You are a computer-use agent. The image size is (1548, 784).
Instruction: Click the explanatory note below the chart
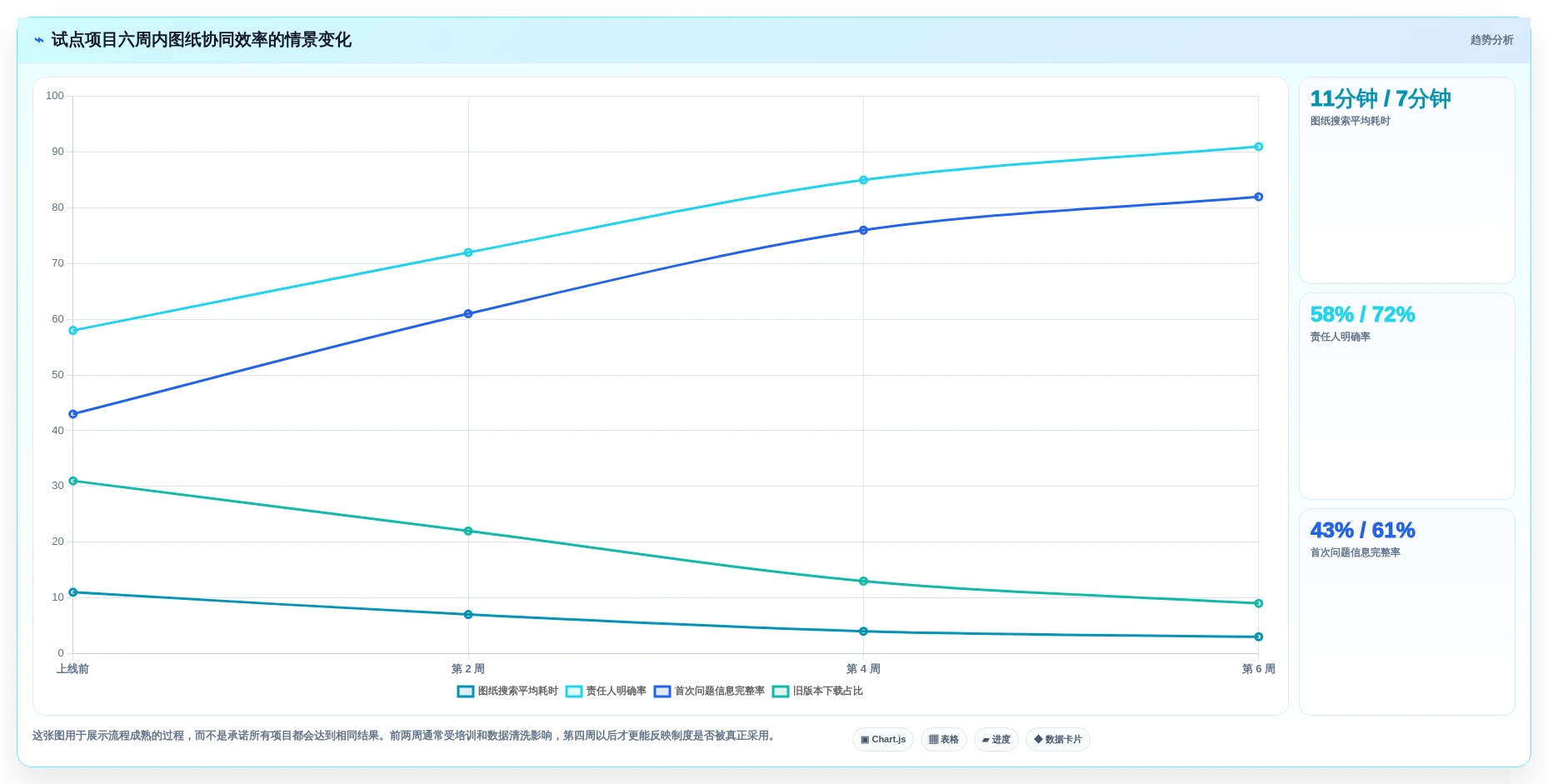pyautogui.click(x=406, y=736)
